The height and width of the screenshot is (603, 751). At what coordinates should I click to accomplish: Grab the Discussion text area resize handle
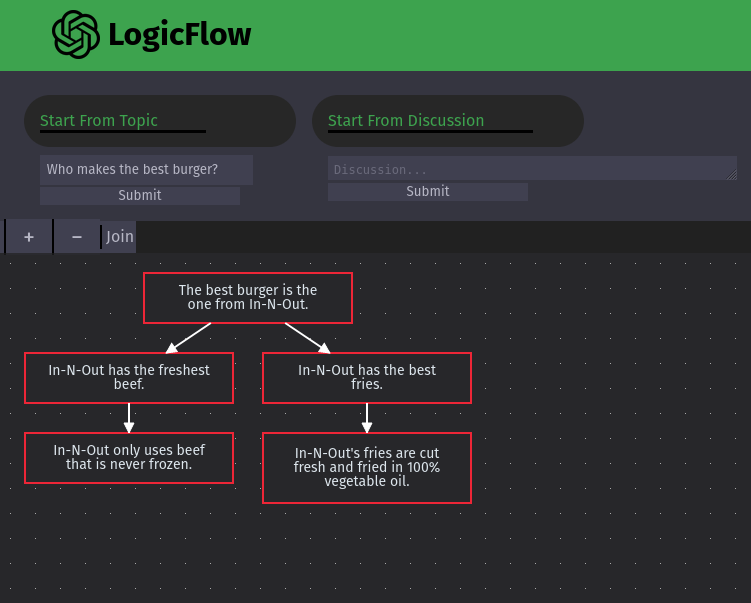point(732,175)
